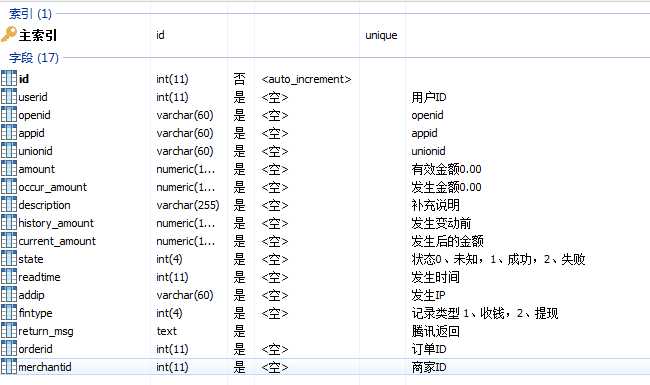Click the int(11) type of orderid
This screenshot has height=385, width=650.
(172, 349)
